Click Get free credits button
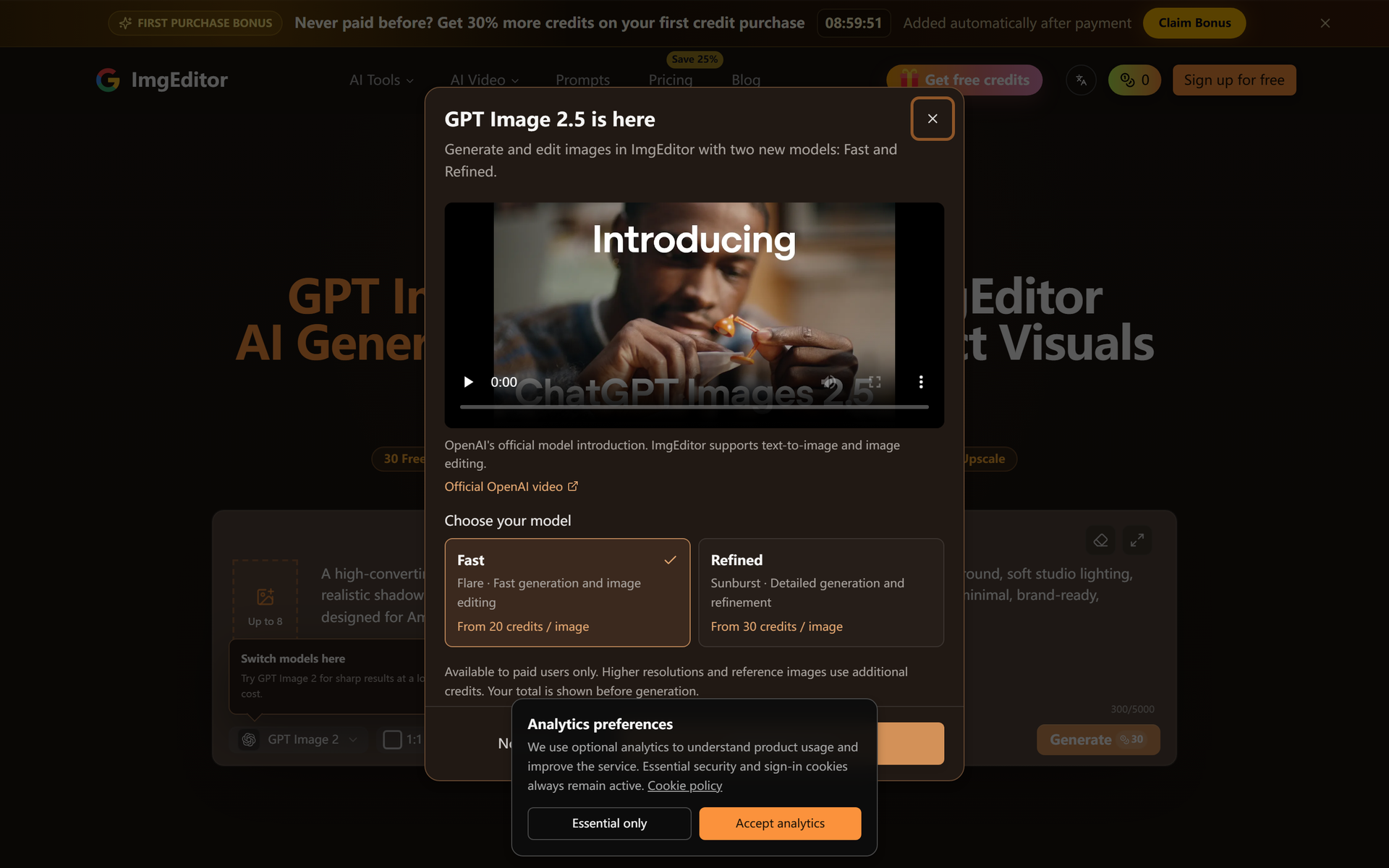 tap(964, 80)
